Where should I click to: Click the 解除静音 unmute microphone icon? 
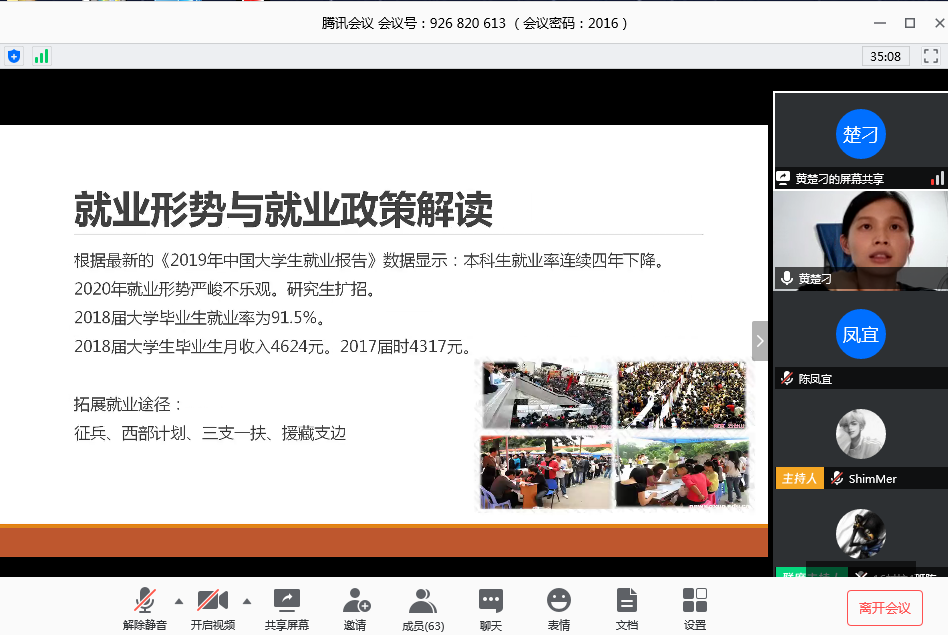(145, 601)
